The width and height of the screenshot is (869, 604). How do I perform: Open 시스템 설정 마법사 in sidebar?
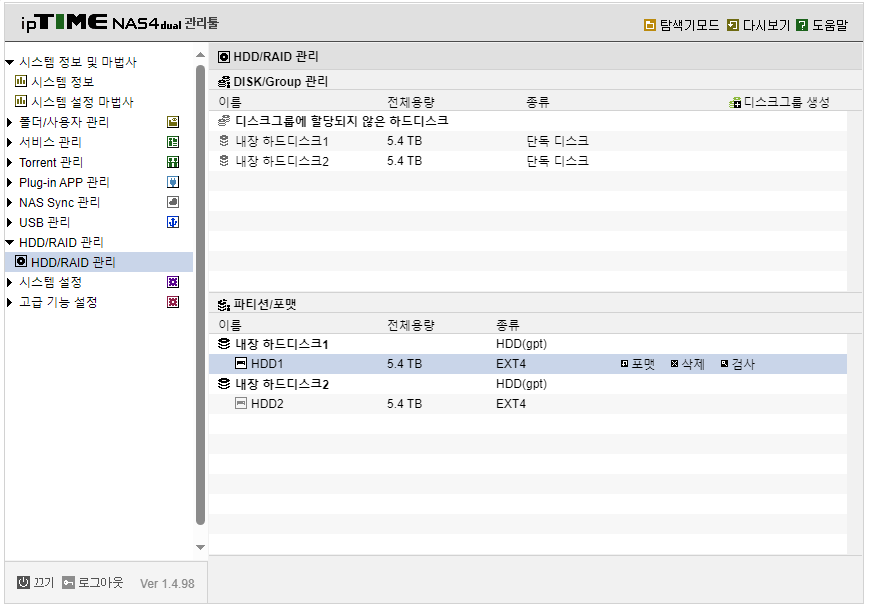pos(83,101)
